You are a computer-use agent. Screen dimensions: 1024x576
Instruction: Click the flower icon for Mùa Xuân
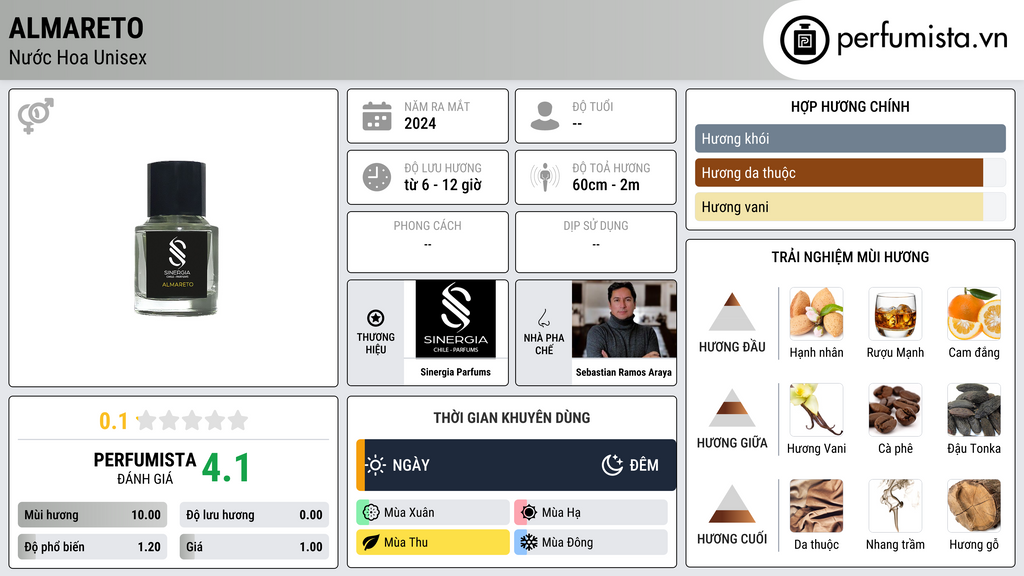pos(371,513)
